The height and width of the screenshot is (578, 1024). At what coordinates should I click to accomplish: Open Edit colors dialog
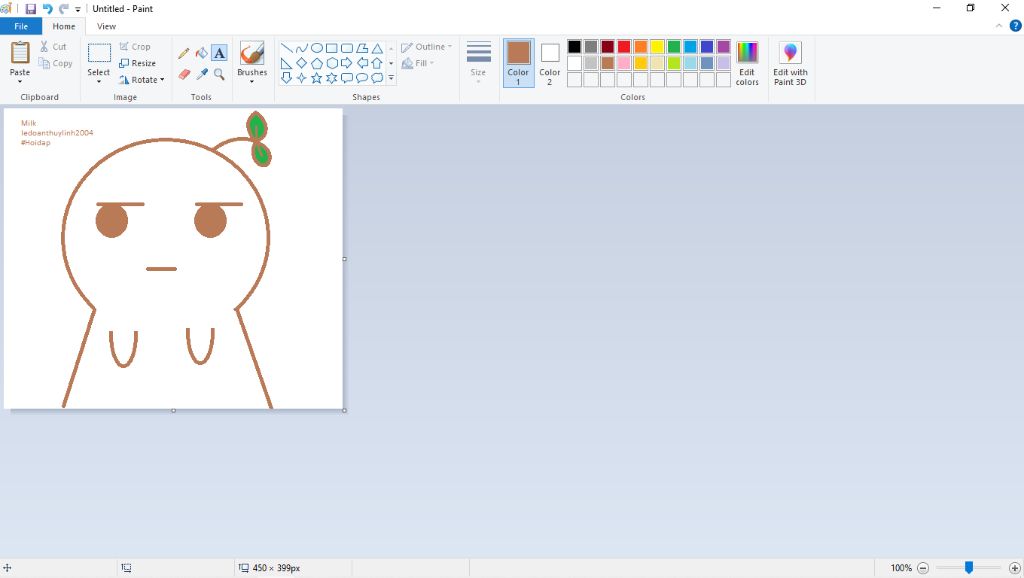747,63
